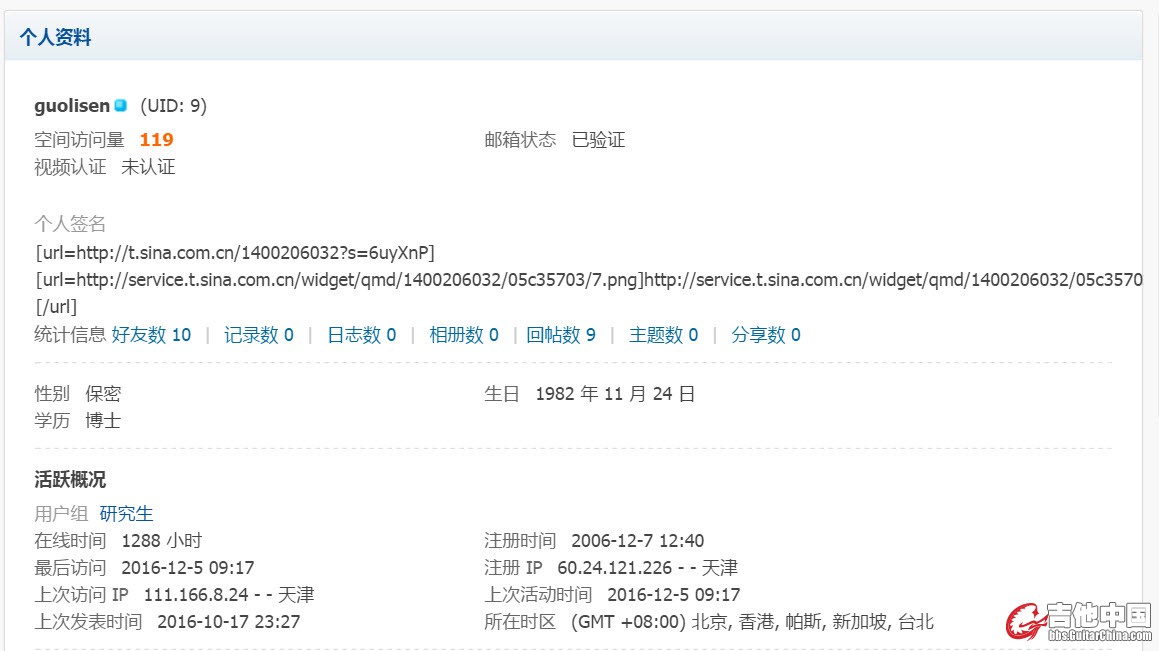
Task: Click the t.sina.com.cn signature URL text
Action: [x=235, y=251]
